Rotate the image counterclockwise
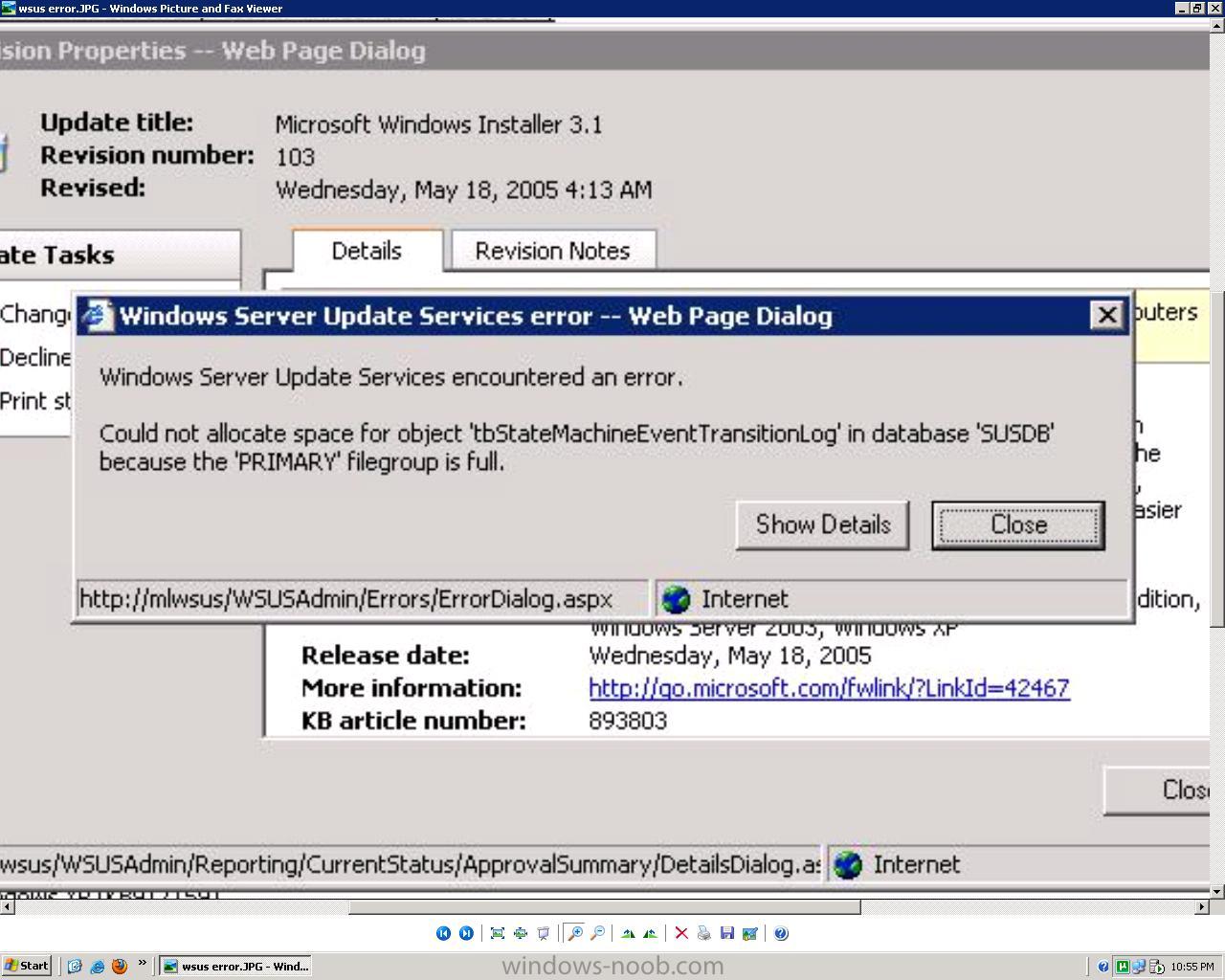This screenshot has height=980, width=1225. [x=651, y=933]
